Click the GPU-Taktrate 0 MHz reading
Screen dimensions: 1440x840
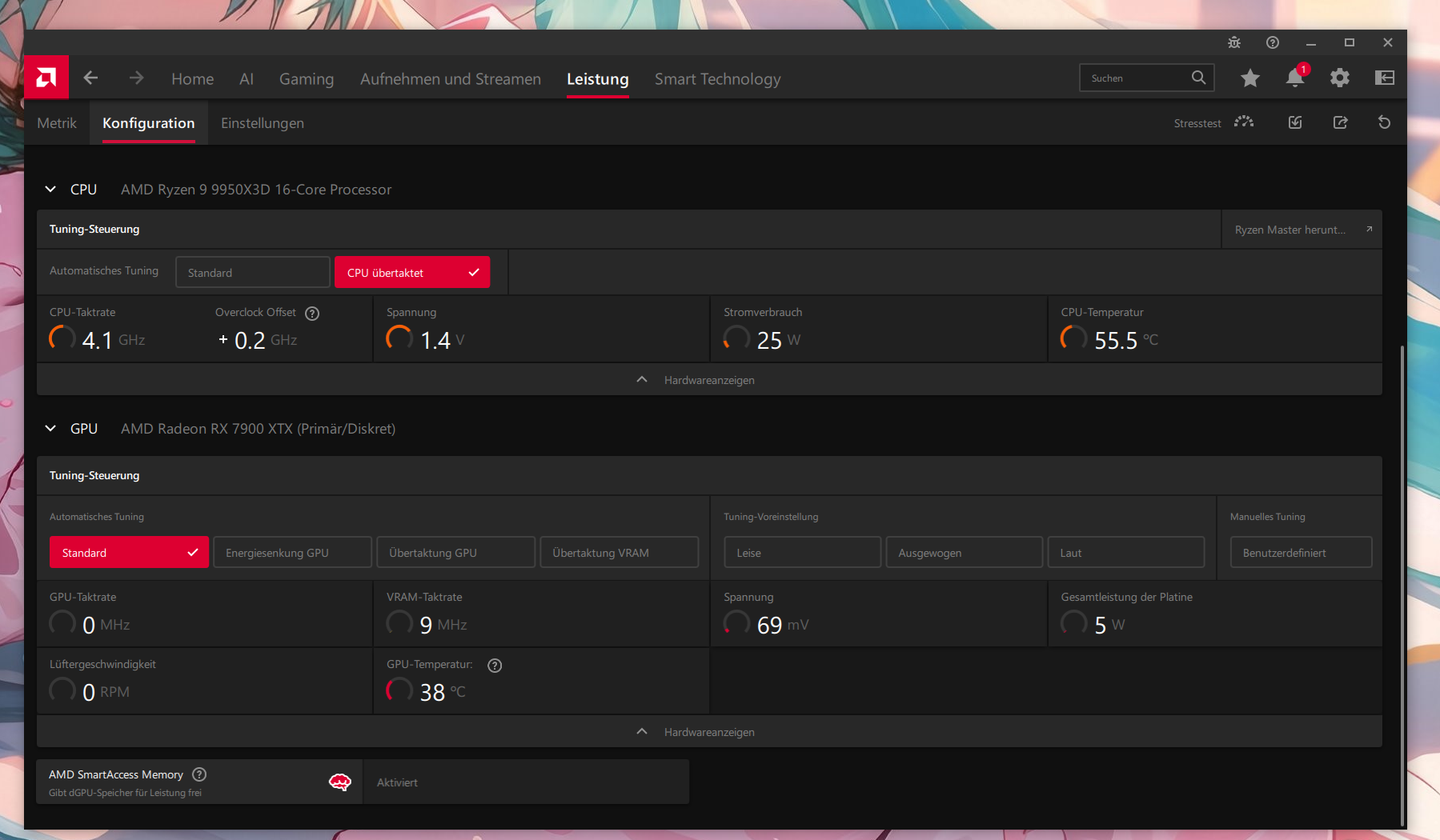(90, 625)
